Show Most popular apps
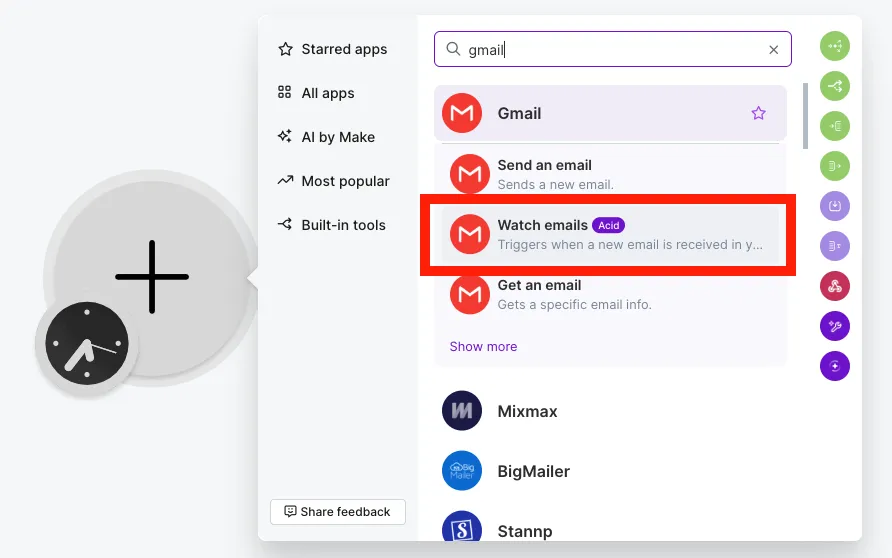The image size is (892, 558). 334,181
